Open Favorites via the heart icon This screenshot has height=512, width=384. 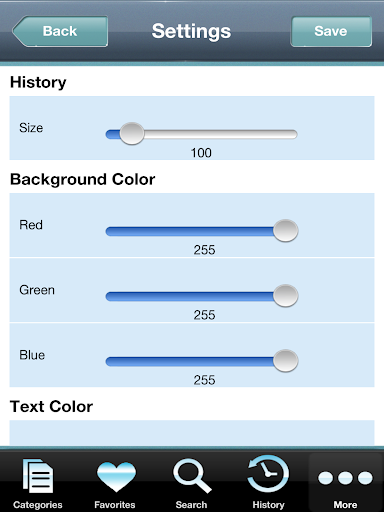(x=116, y=477)
